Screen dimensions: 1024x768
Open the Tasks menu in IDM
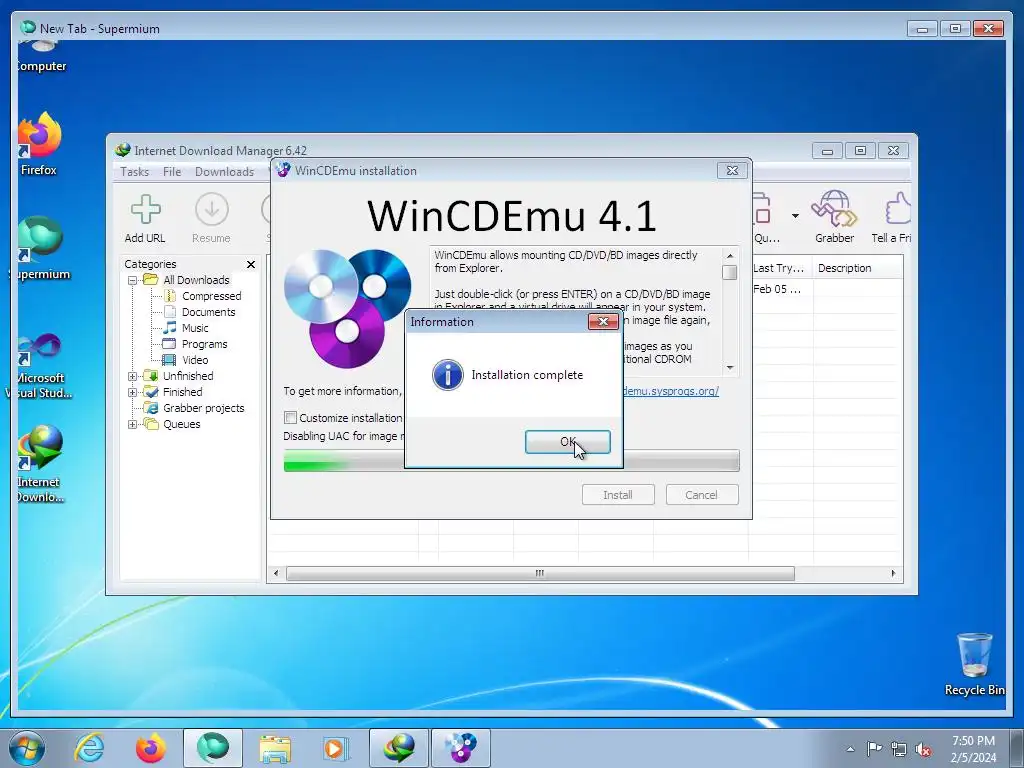click(135, 172)
